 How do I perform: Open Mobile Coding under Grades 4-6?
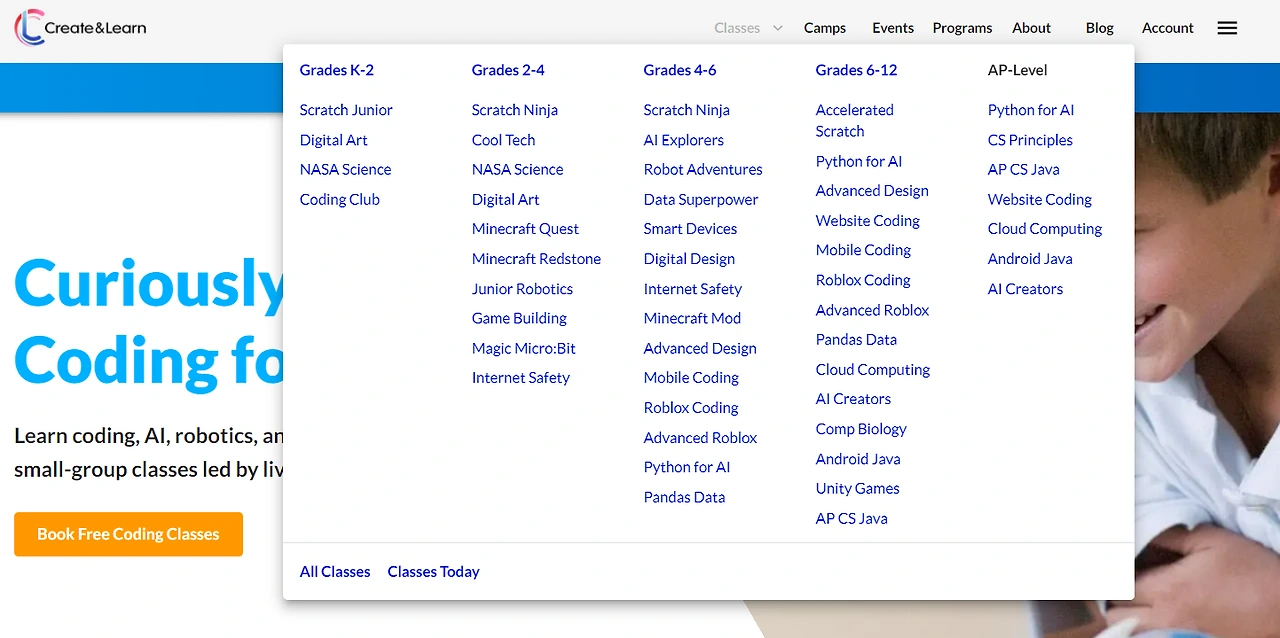[x=691, y=378]
